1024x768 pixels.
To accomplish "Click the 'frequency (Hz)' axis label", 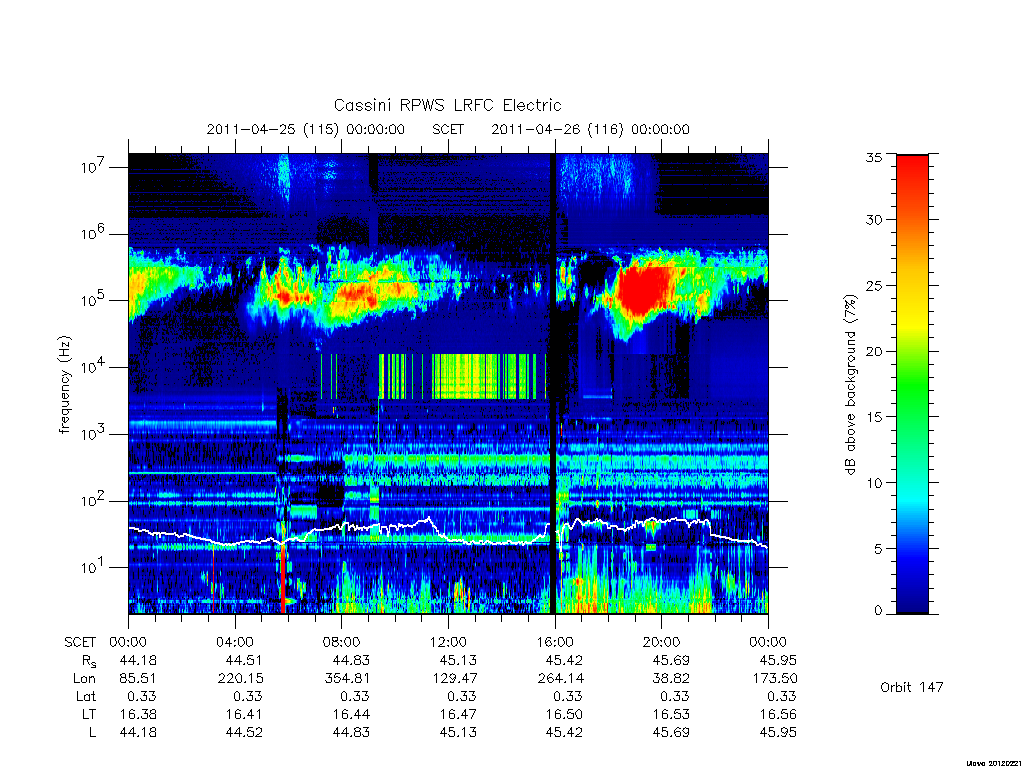I will point(65,385).
